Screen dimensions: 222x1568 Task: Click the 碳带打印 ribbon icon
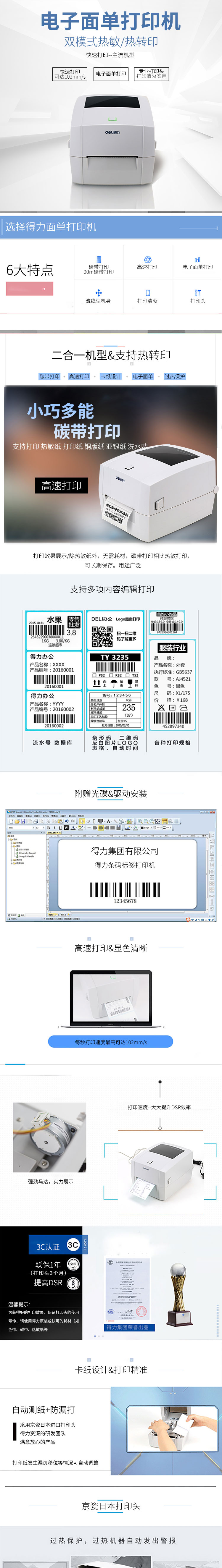coord(99,259)
